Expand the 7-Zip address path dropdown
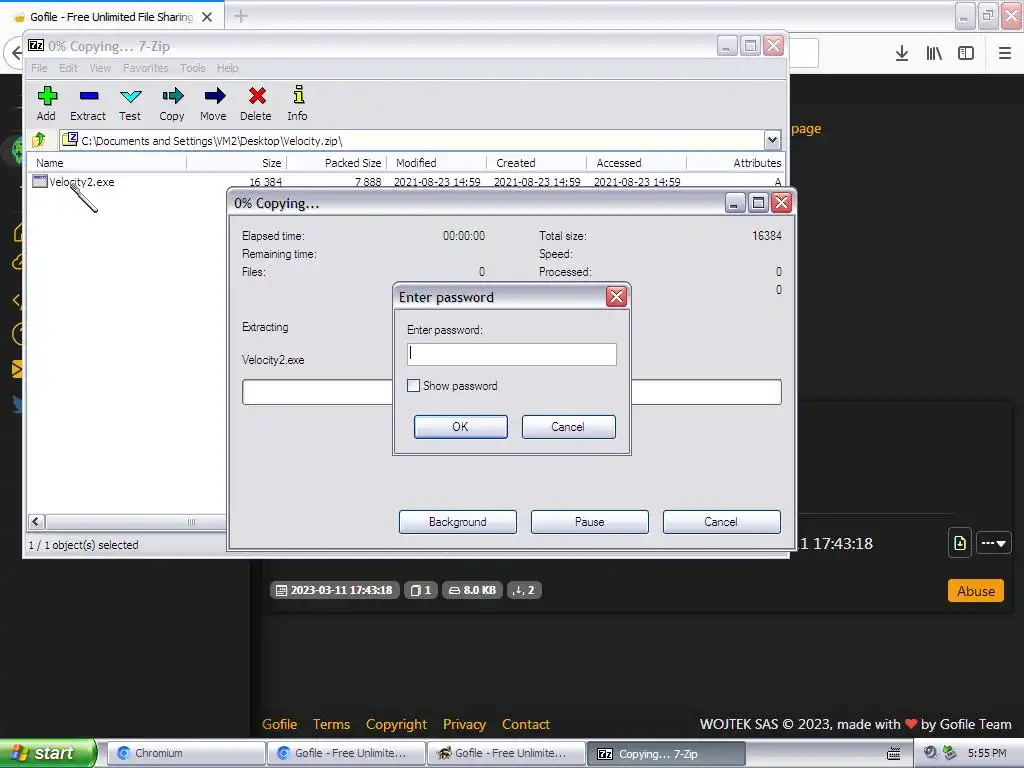 pos(772,140)
